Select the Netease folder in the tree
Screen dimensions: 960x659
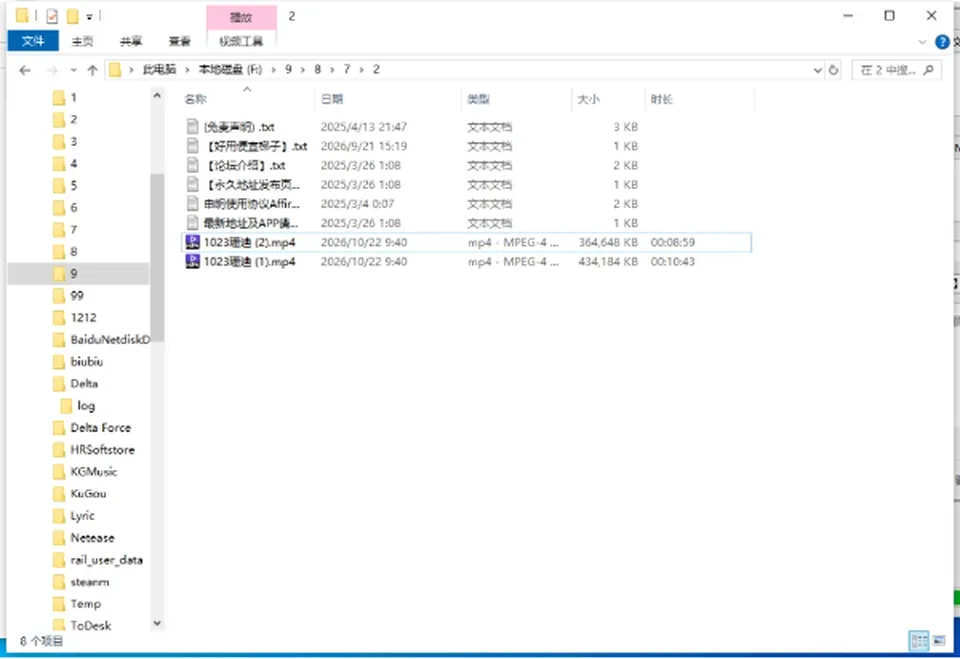point(92,538)
